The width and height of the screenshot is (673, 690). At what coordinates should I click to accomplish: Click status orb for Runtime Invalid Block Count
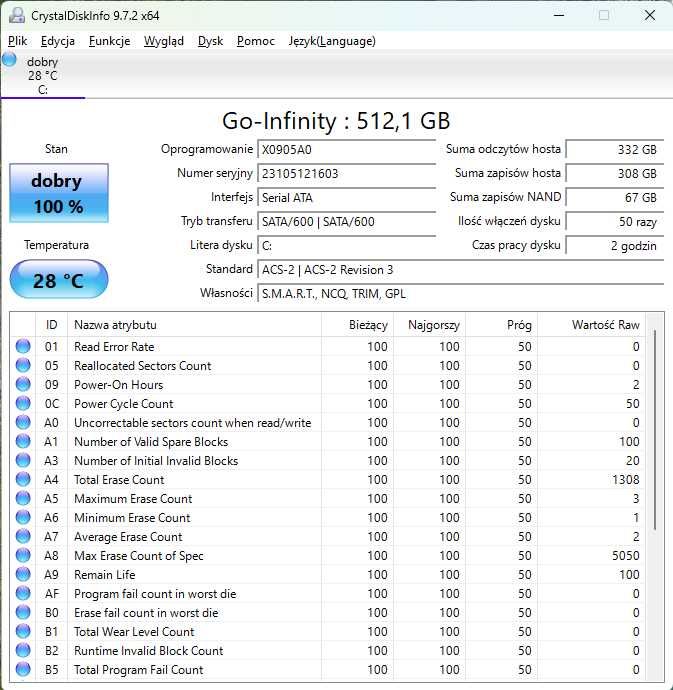click(23, 650)
